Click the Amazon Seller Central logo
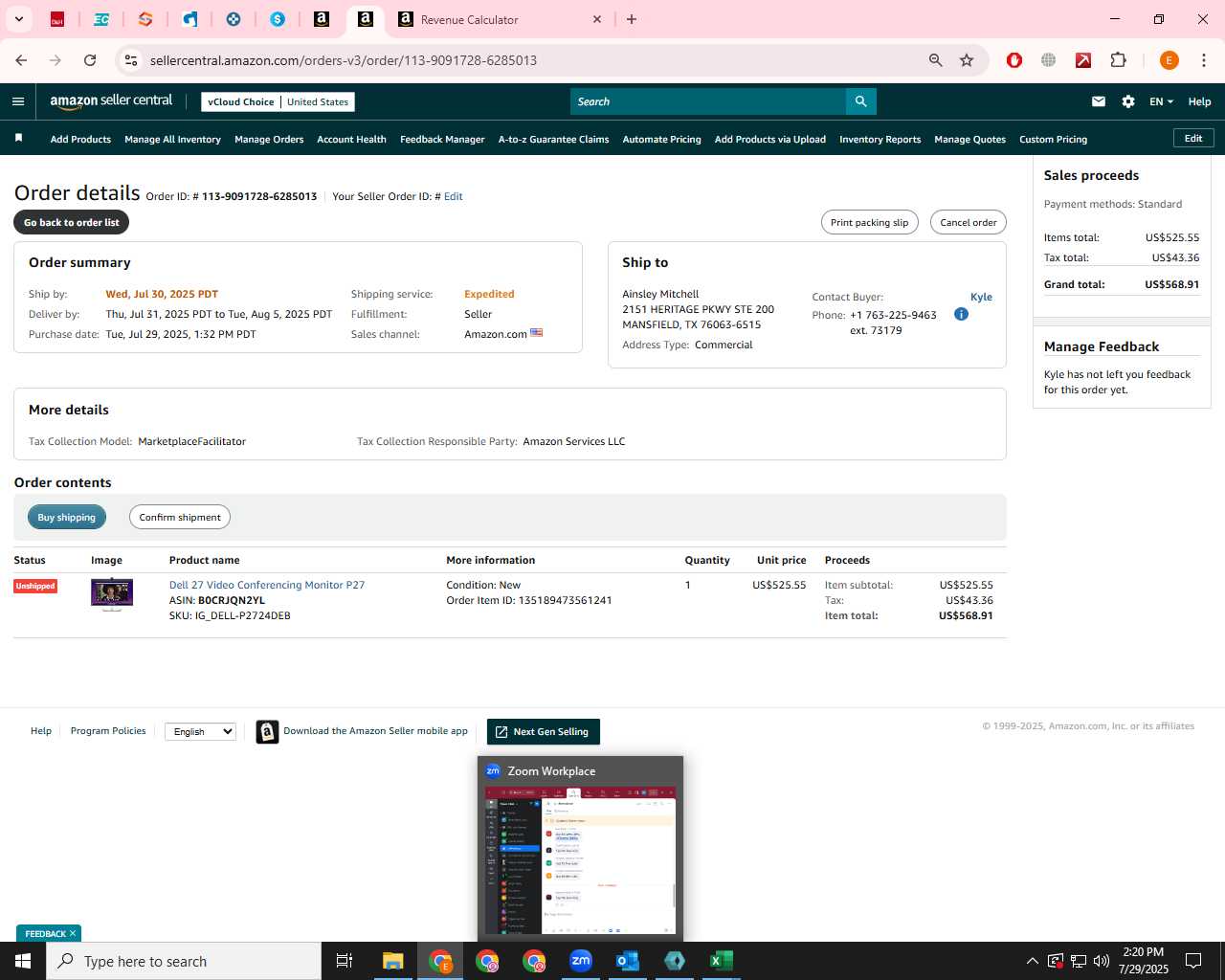The width and height of the screenshot is (1225, 980). tap(111, 100)
